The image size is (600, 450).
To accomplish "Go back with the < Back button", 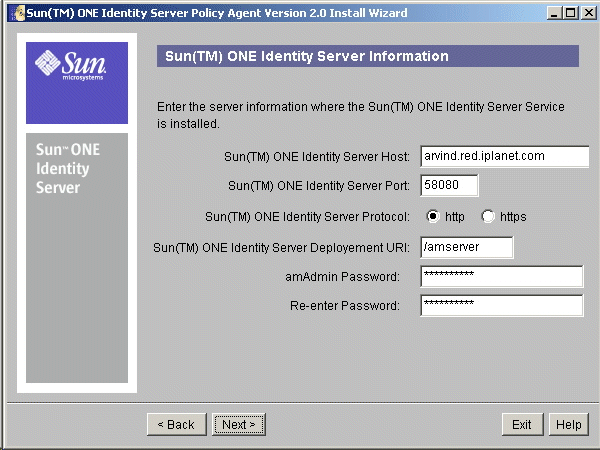I will tap(176, 424).
